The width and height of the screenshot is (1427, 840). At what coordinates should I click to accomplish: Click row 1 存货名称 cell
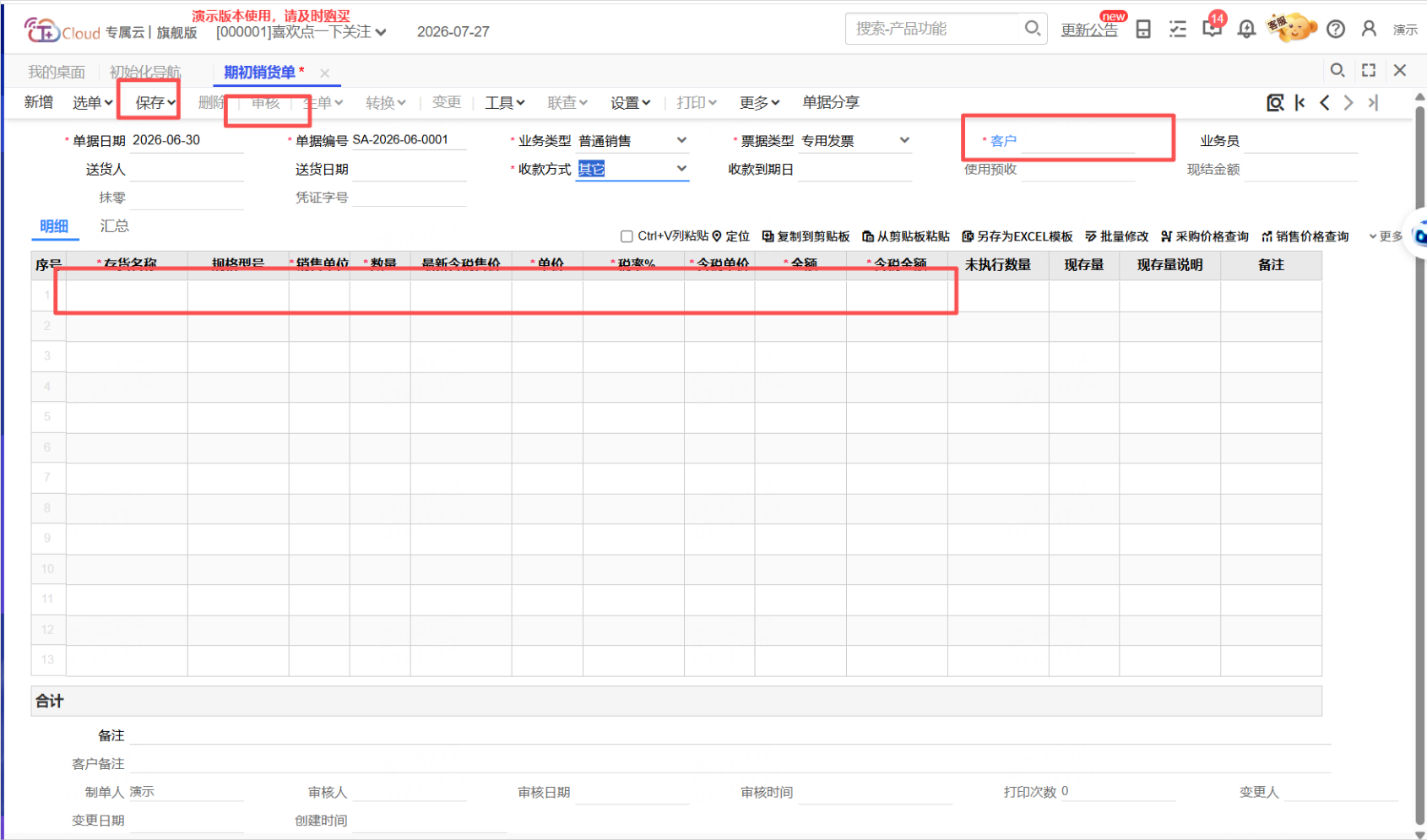[x=127, y=295]
